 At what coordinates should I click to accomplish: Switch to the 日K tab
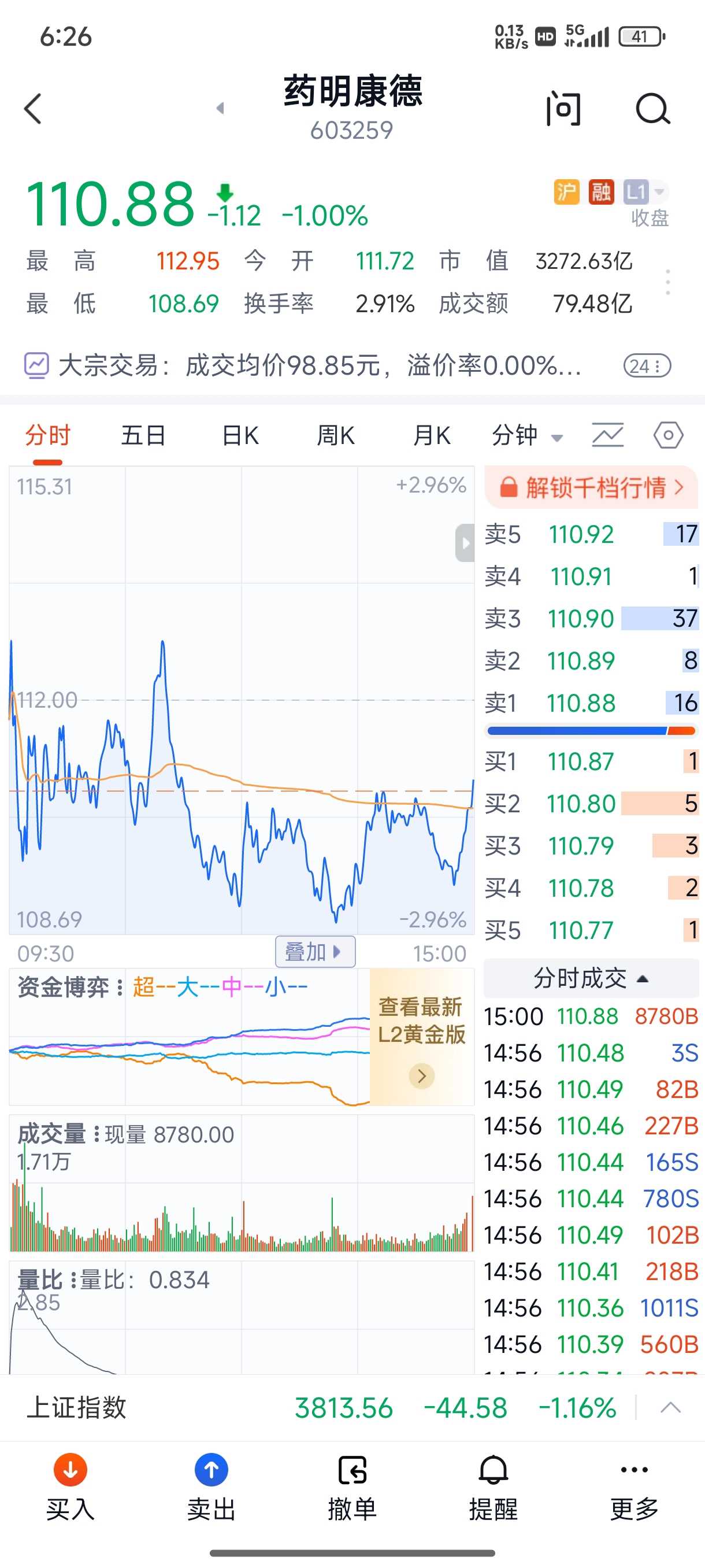click(x=240, y=436)
